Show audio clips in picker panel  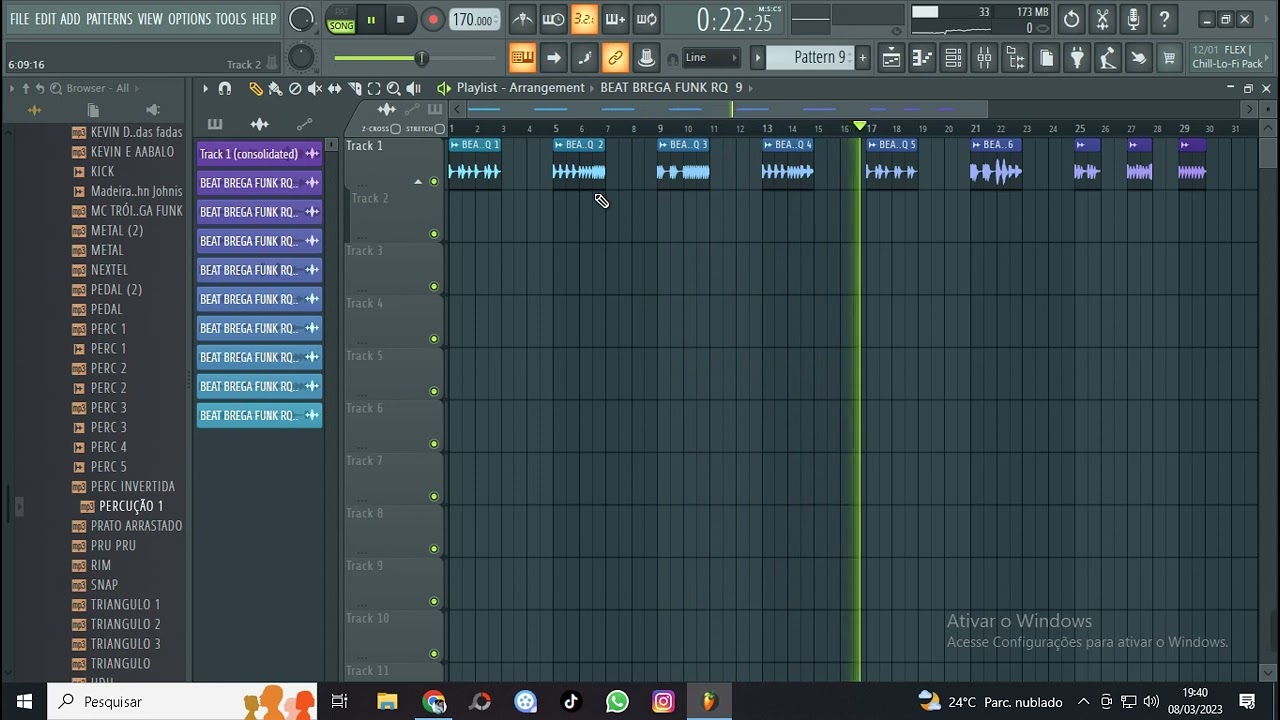coord(259,125)
